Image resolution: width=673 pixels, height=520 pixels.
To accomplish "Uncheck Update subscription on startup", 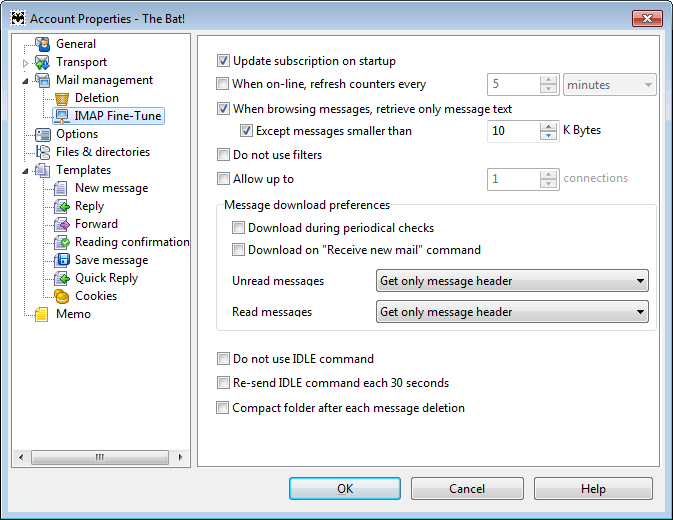I will coord(223,61).
